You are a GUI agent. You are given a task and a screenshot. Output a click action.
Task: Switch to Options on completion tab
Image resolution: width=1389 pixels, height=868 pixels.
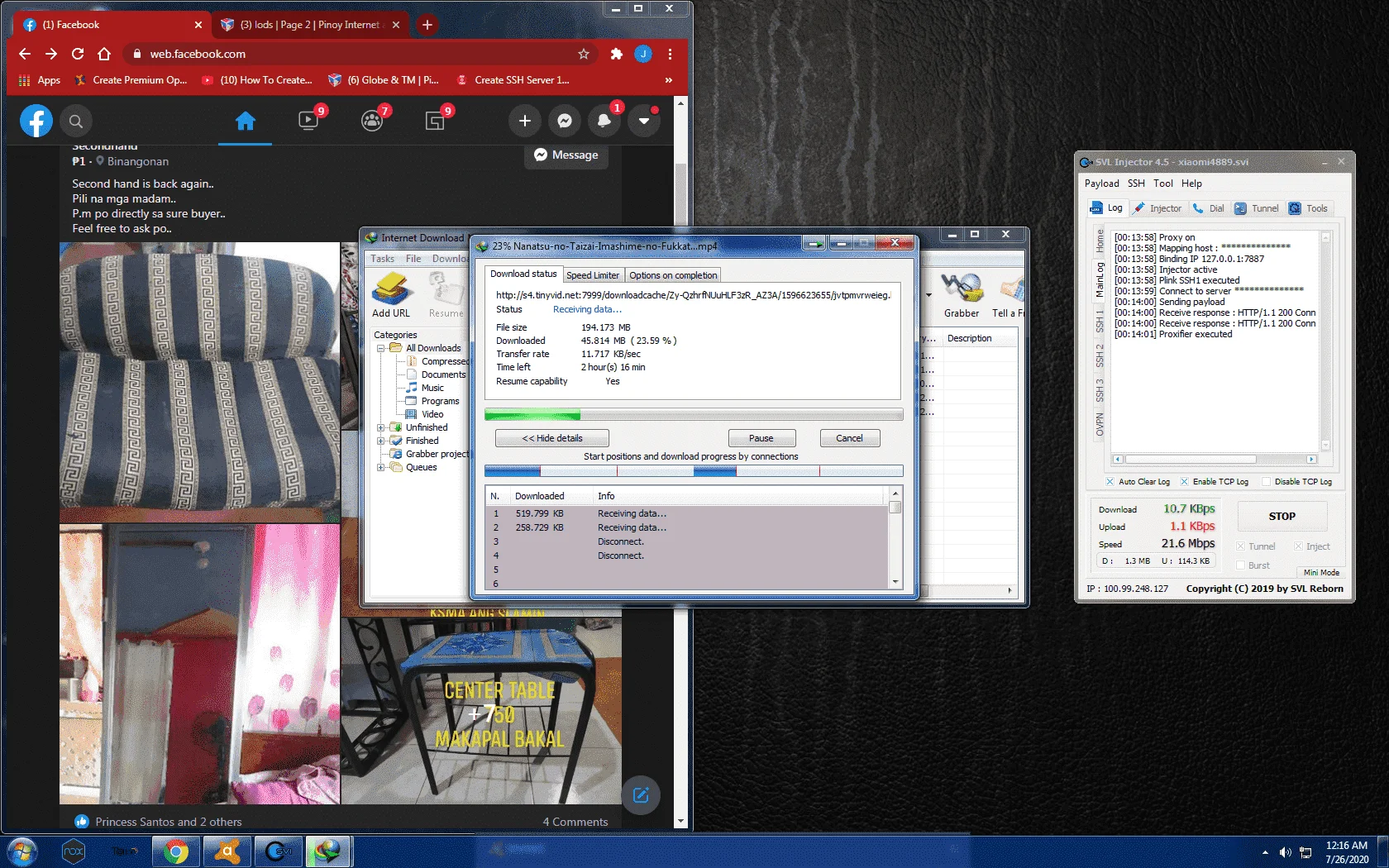pyautogui.click(x=673, y=275)
